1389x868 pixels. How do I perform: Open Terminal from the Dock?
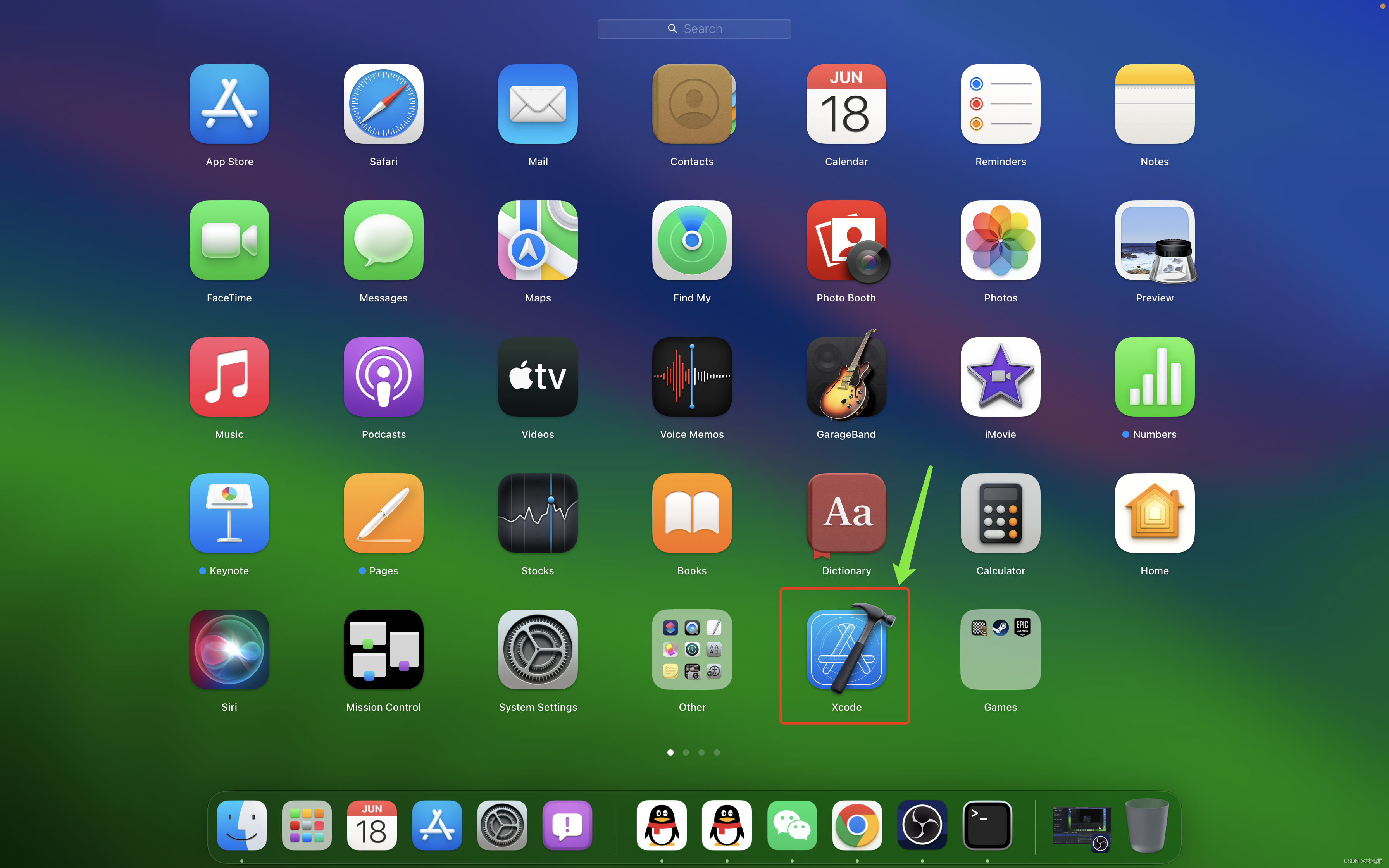pyautogui.click(x=987, y=825)
